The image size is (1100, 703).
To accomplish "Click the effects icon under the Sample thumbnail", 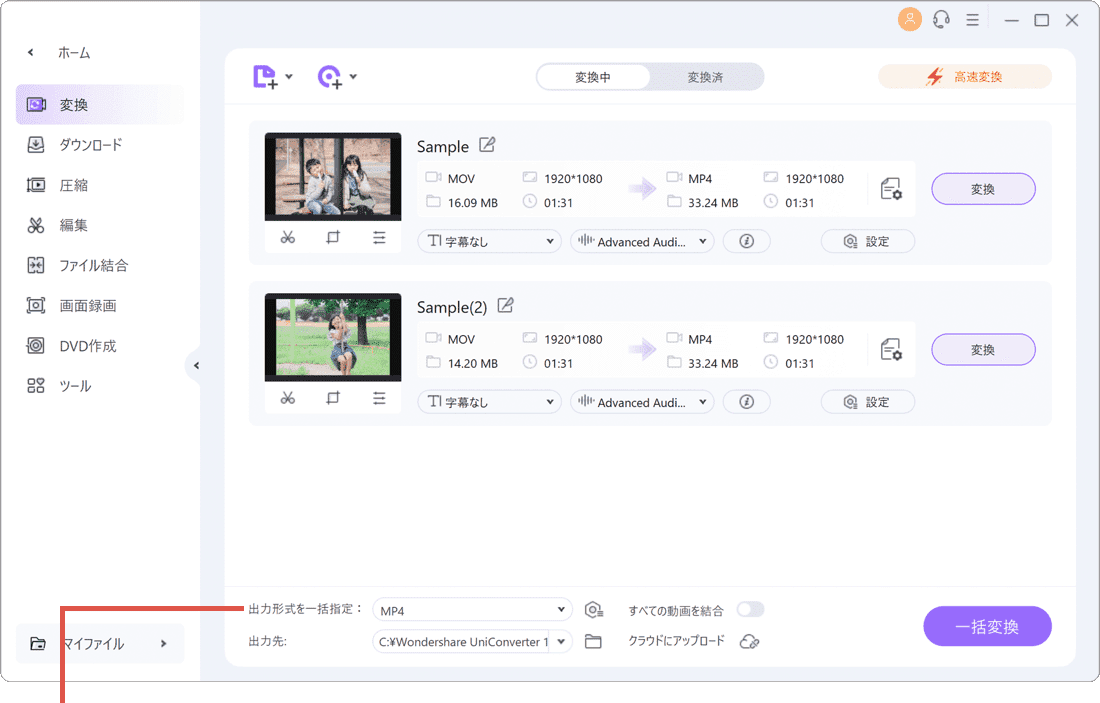I will click(x=379, y=237).
